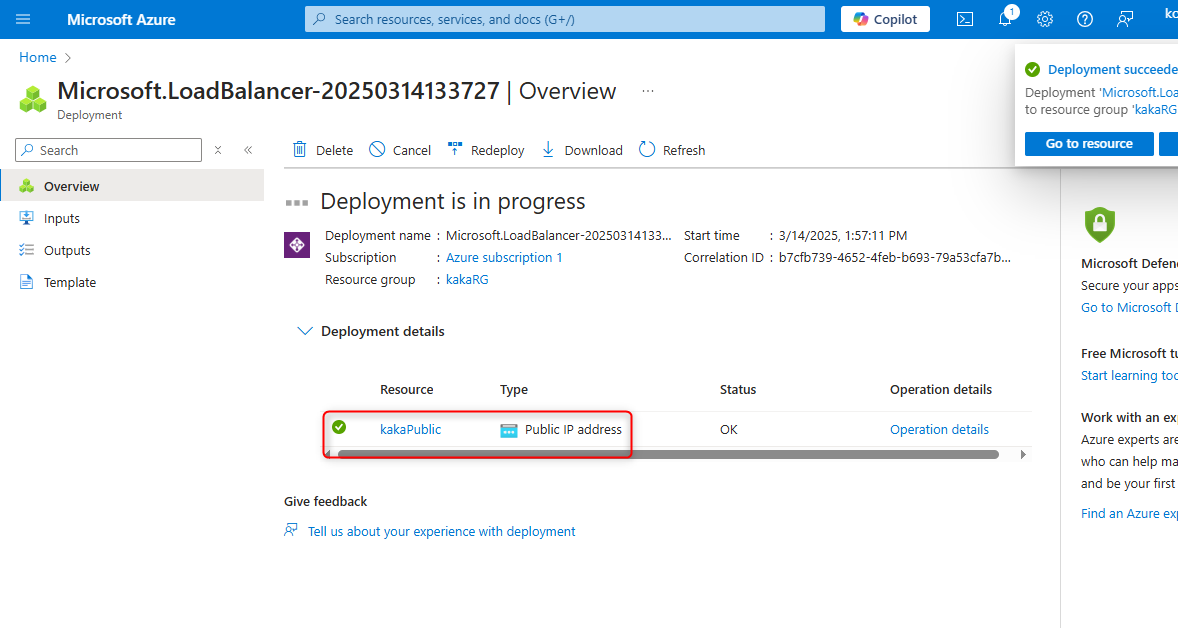Image resolution: width=1178 pixels, height=628 pixels.
Task: Collapse the left menu with double chevron
Action: click(248, 150)
